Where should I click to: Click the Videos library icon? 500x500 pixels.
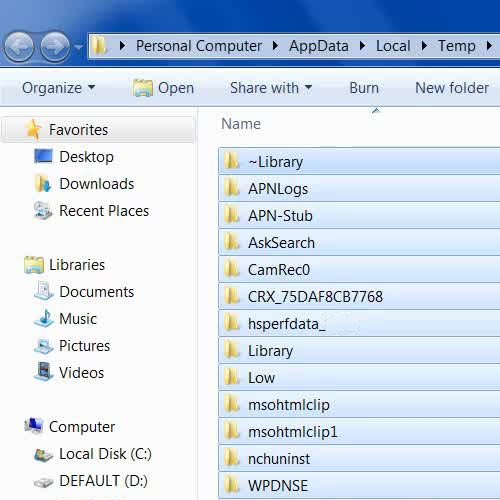(43, 372)
